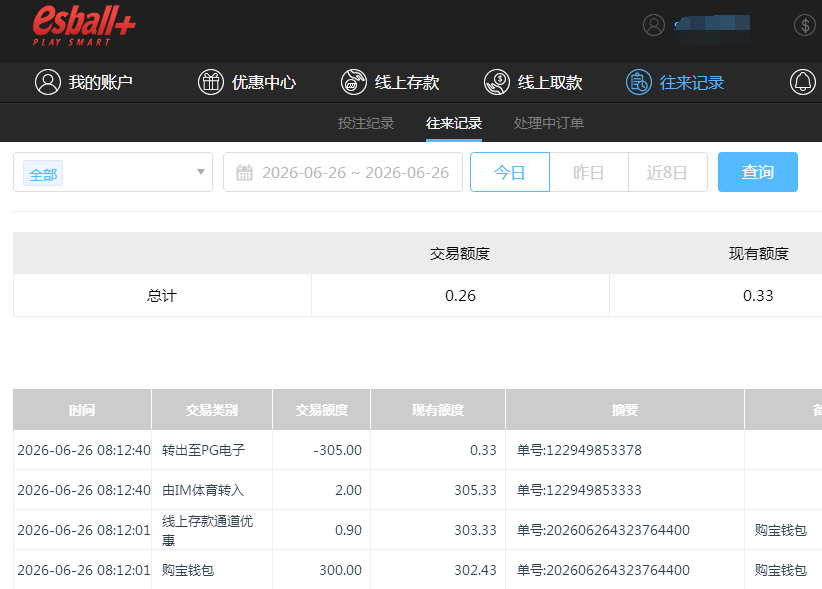This screenshot has width=822, height=589.
Task: Go to 线上取款 page
Action: (533, 82)
